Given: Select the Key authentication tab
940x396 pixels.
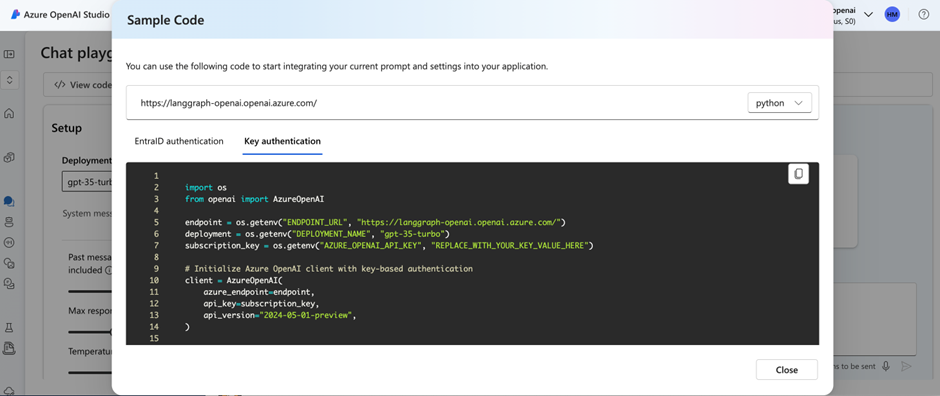Looking at the screenshot, I should [282, 141].
